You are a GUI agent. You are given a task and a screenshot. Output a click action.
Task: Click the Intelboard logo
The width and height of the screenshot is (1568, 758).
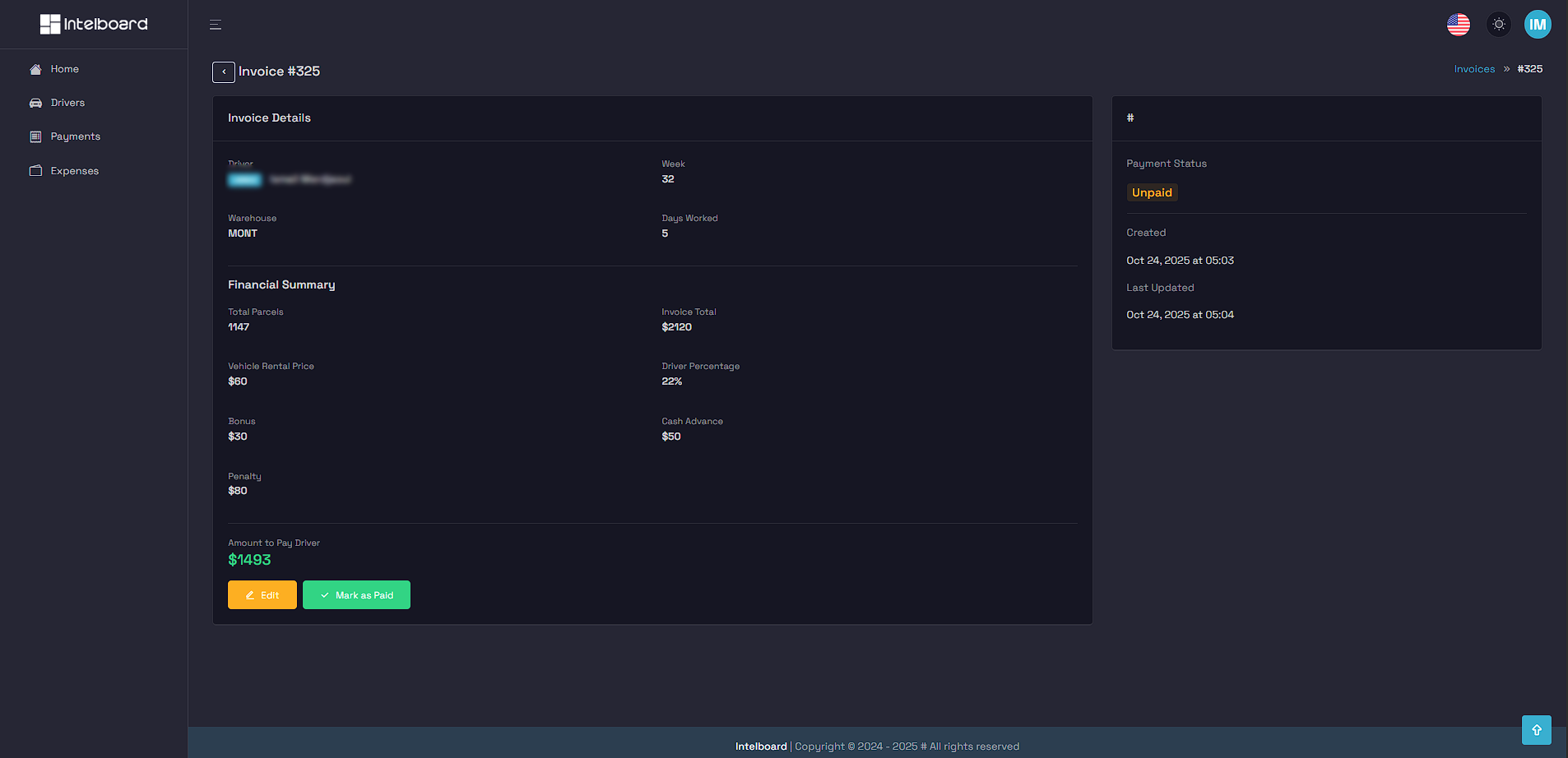[x=93, y=24]
